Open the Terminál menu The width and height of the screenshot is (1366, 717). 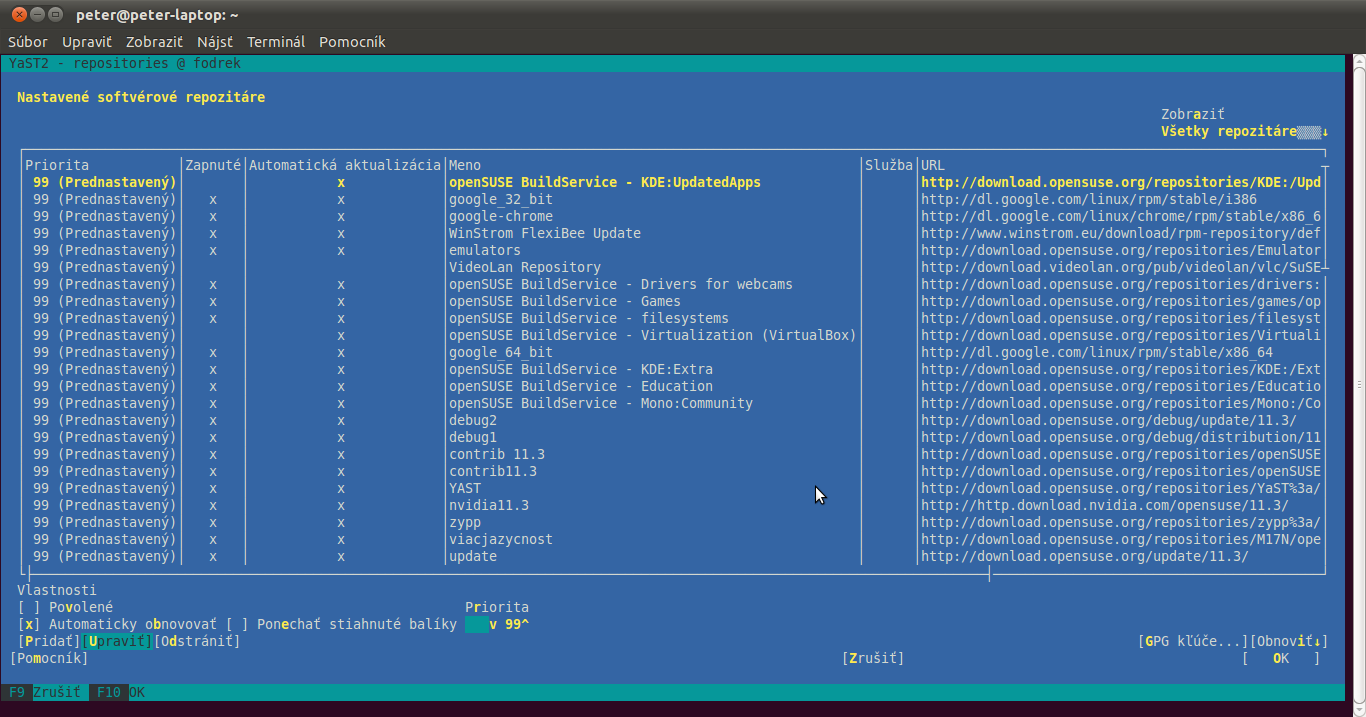click(x=276, y=42)
